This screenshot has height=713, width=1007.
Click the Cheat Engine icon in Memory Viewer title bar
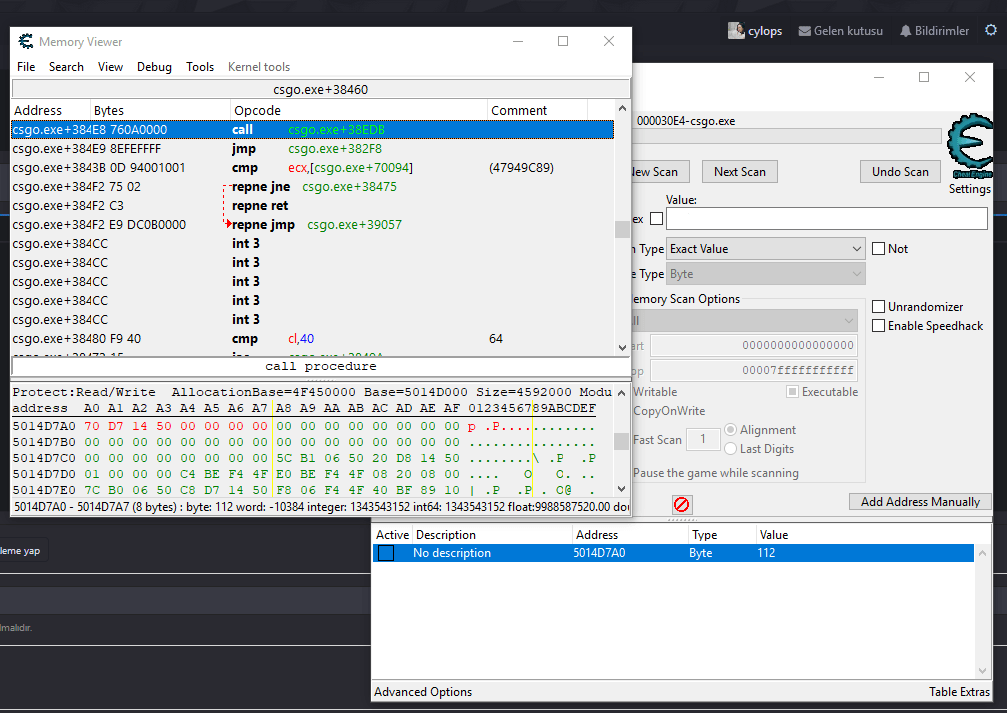point(26,41)
